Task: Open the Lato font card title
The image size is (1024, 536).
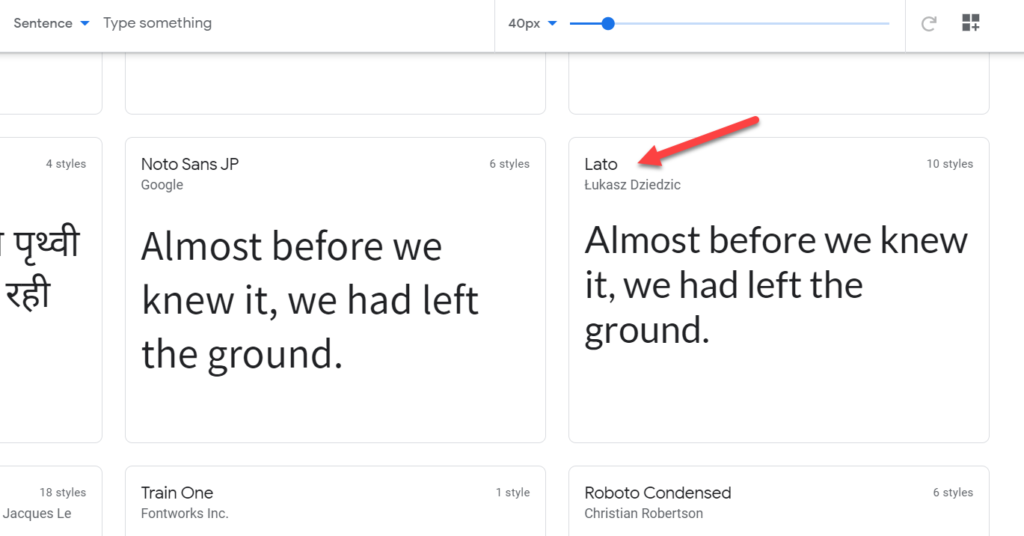Action: [x=601, y=164]
